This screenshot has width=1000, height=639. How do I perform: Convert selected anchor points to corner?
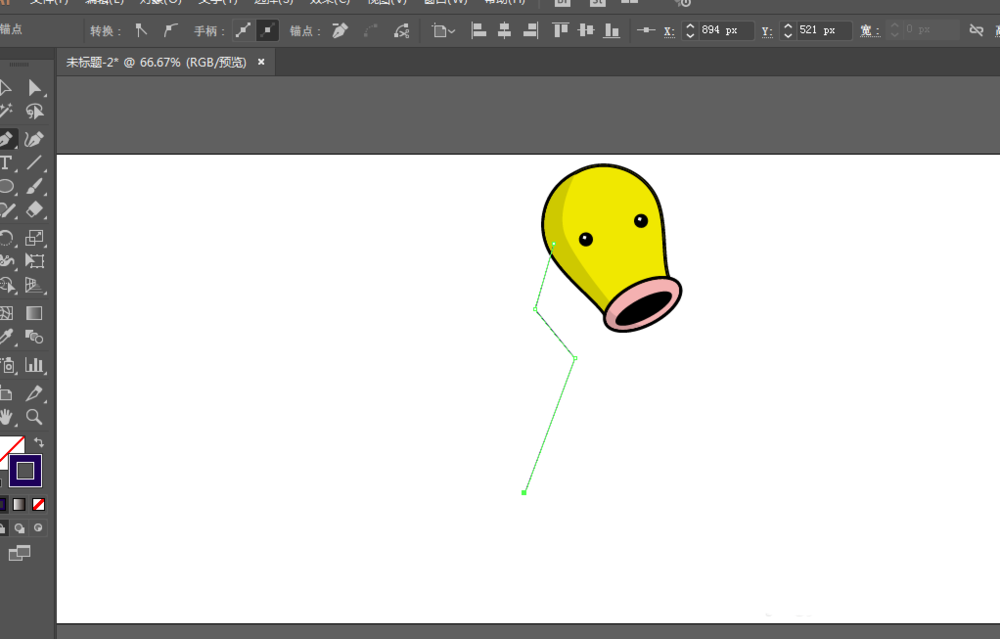(x=141, y=31)
